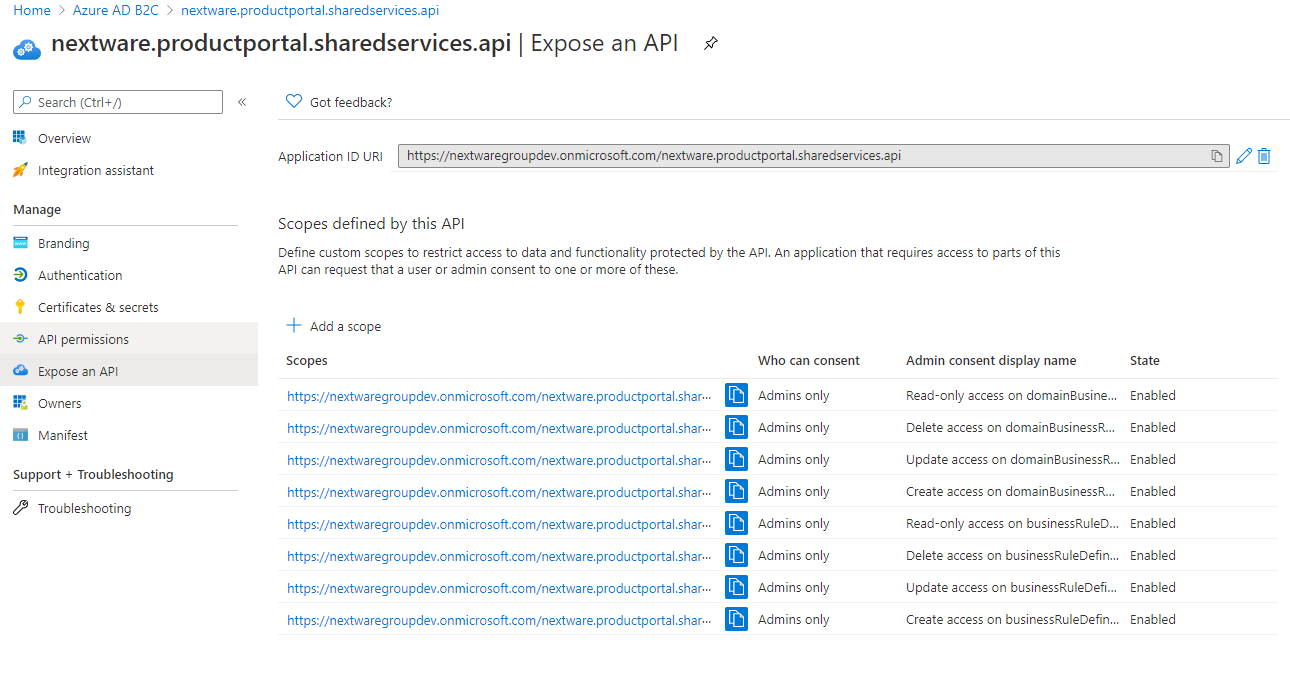Copy scope for Update access on domainBusinessR
Viewport: 1290px width, 680px height.
(x=737, y=459)
